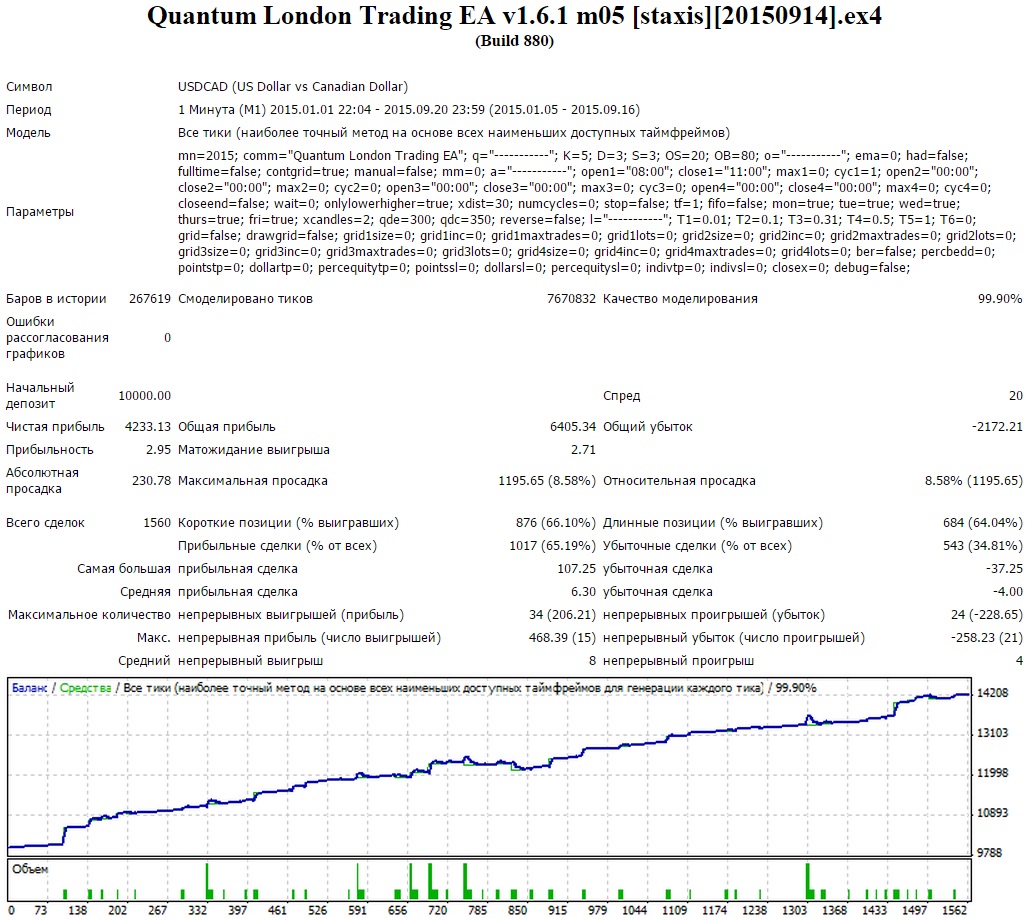
Task: Click the average profit trade value 6.30
Action: click(x=583, y=592)
